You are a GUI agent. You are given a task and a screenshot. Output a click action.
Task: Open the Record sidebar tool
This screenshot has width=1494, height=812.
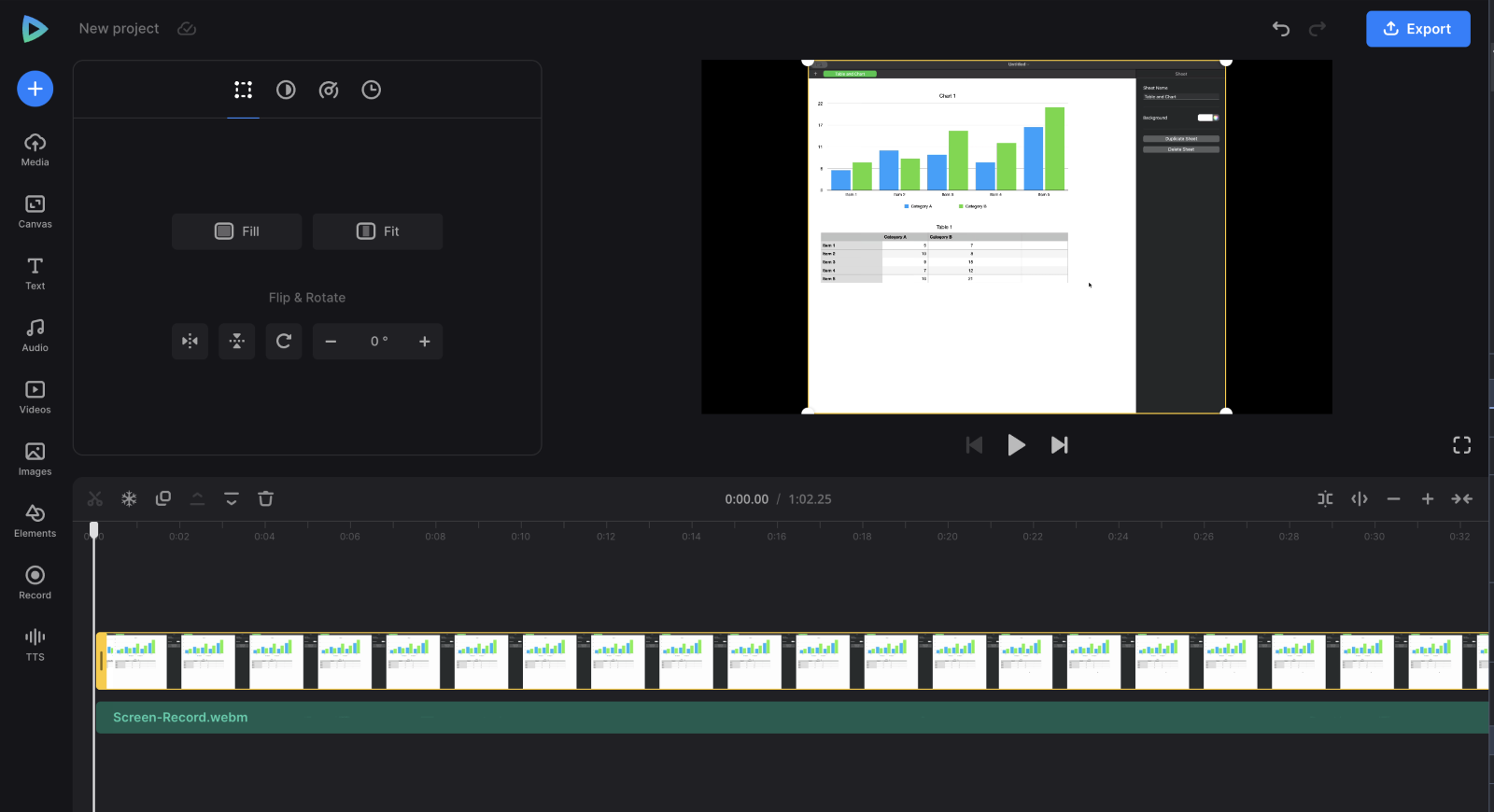[35, 582]
